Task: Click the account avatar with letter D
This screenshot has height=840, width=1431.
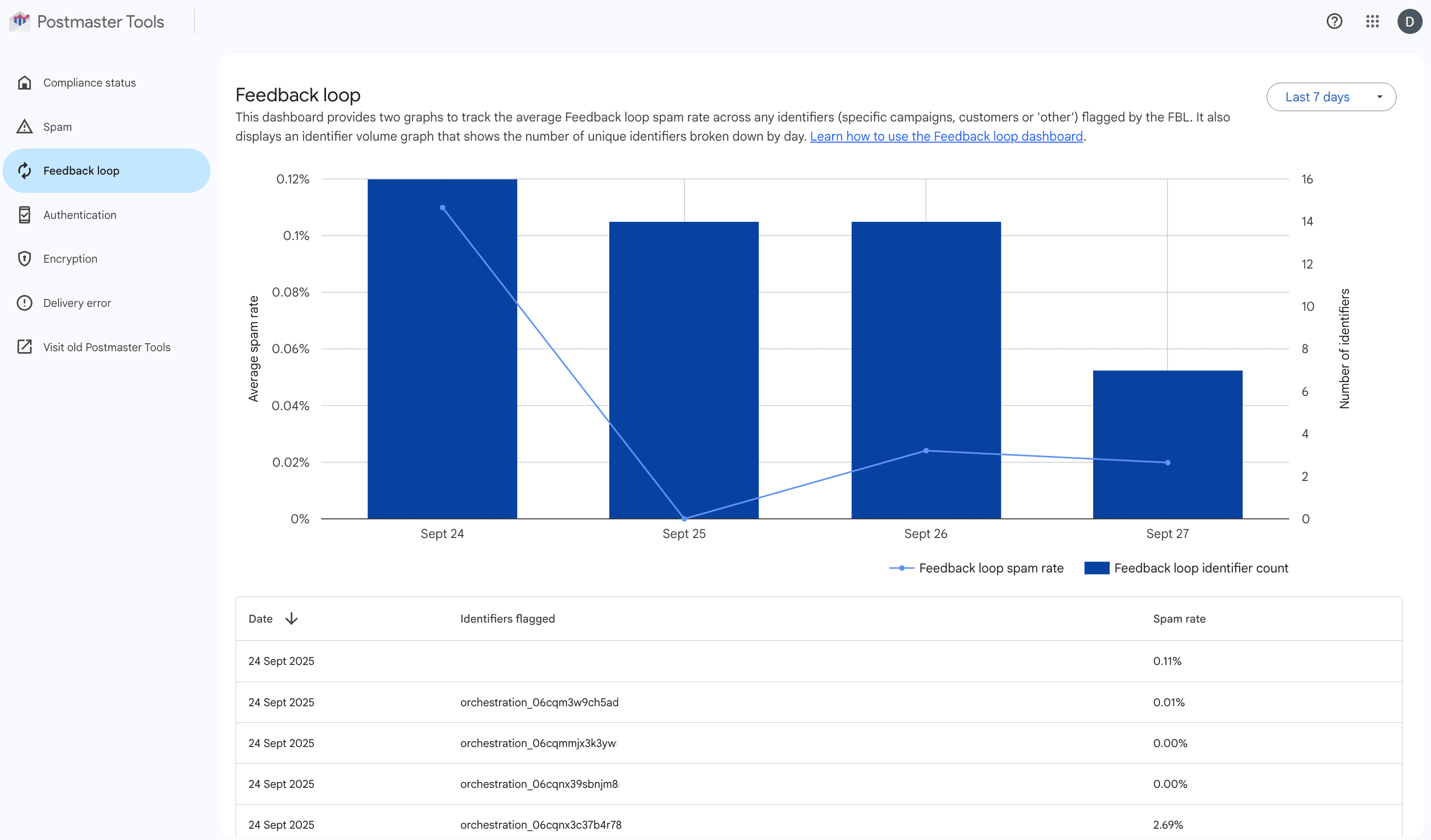Action: click(x=1409, y=22)
